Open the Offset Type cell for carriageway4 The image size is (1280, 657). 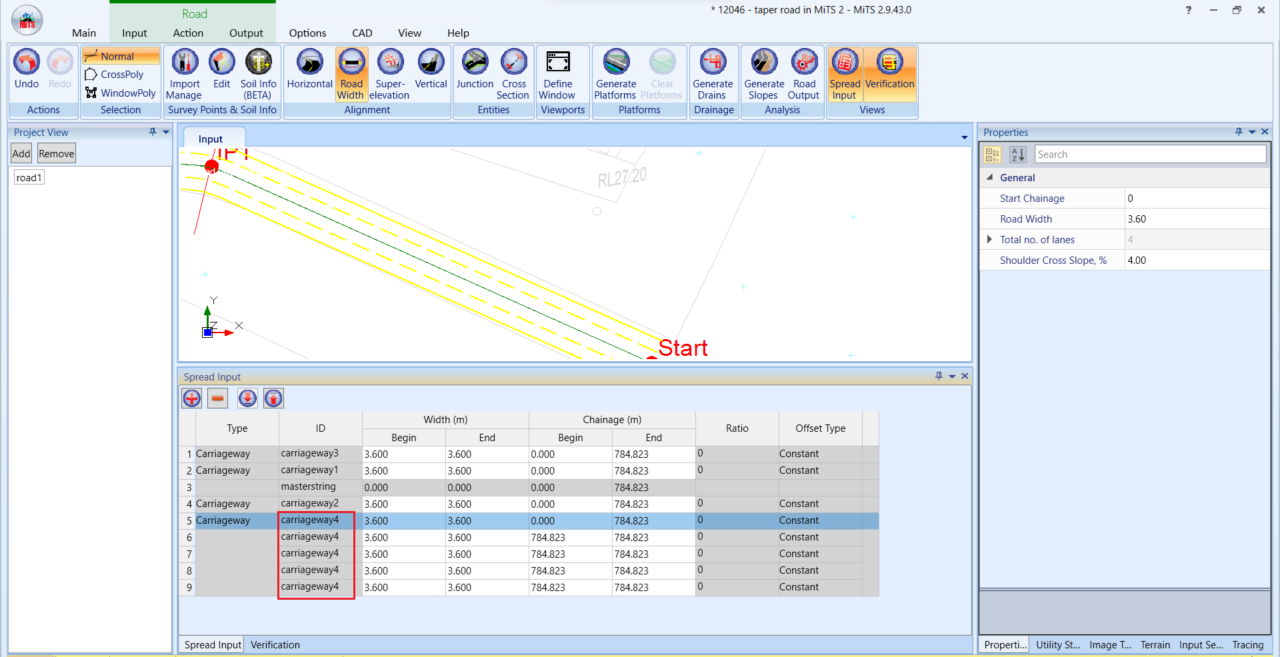pyautogui.click(x=820, y=520)
